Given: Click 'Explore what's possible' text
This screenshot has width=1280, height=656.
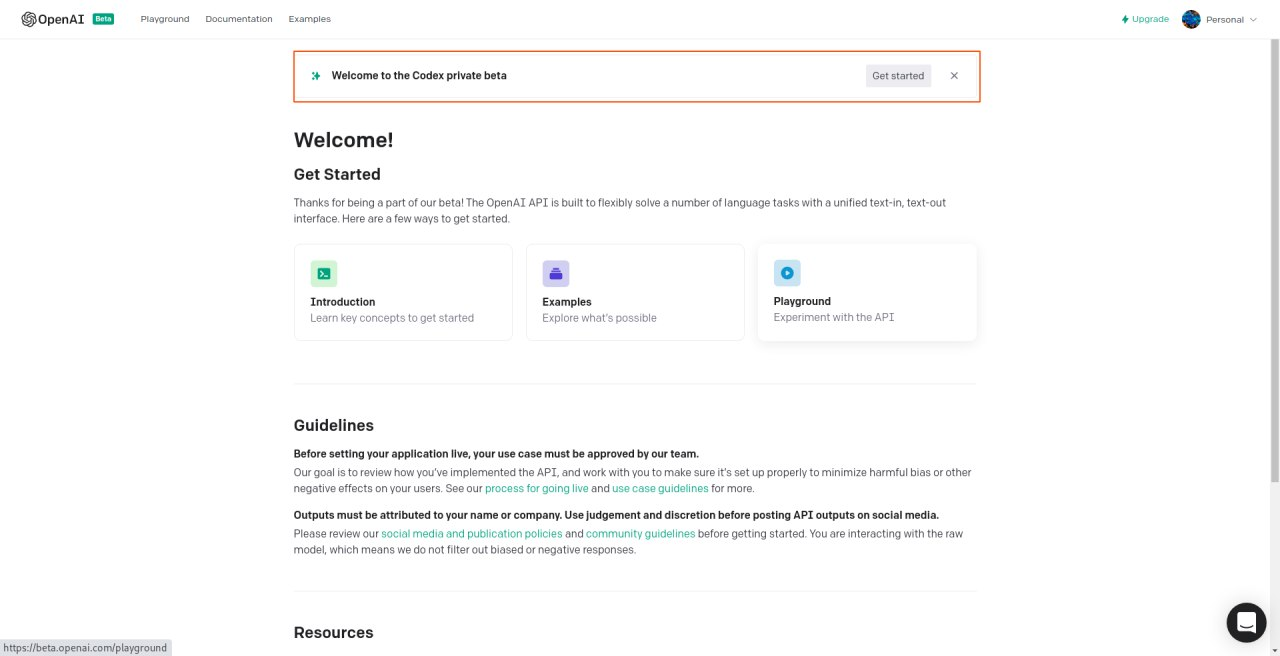Looking at the screenshot, I should [600, 318].
